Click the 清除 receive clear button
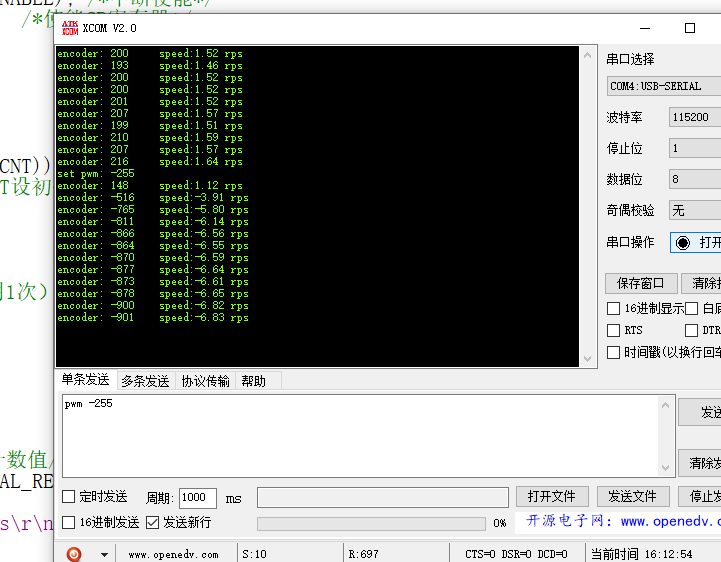This screenshot has height=562, width=721. tap(701, 283)
